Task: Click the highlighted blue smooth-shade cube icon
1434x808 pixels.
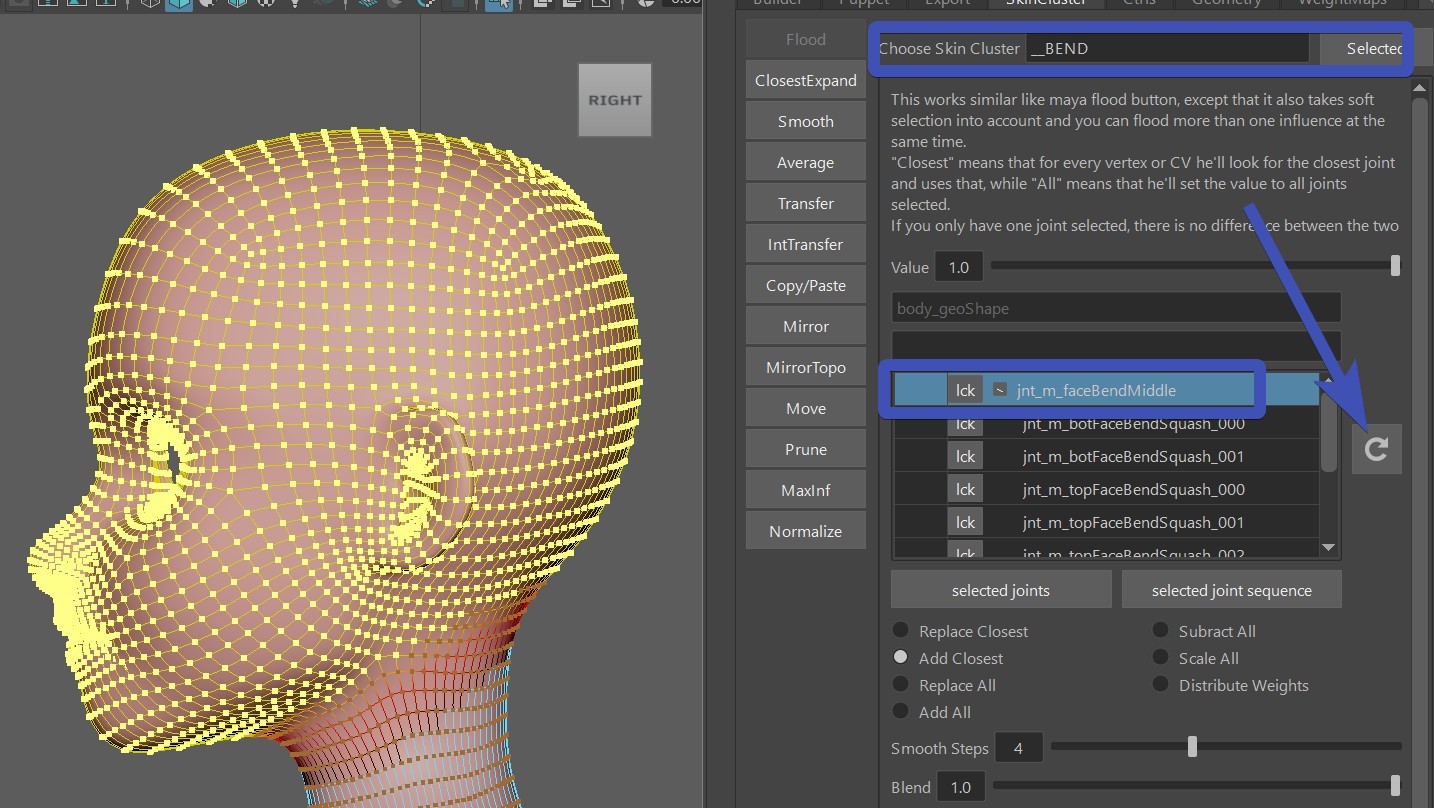Action: point(179,4)
